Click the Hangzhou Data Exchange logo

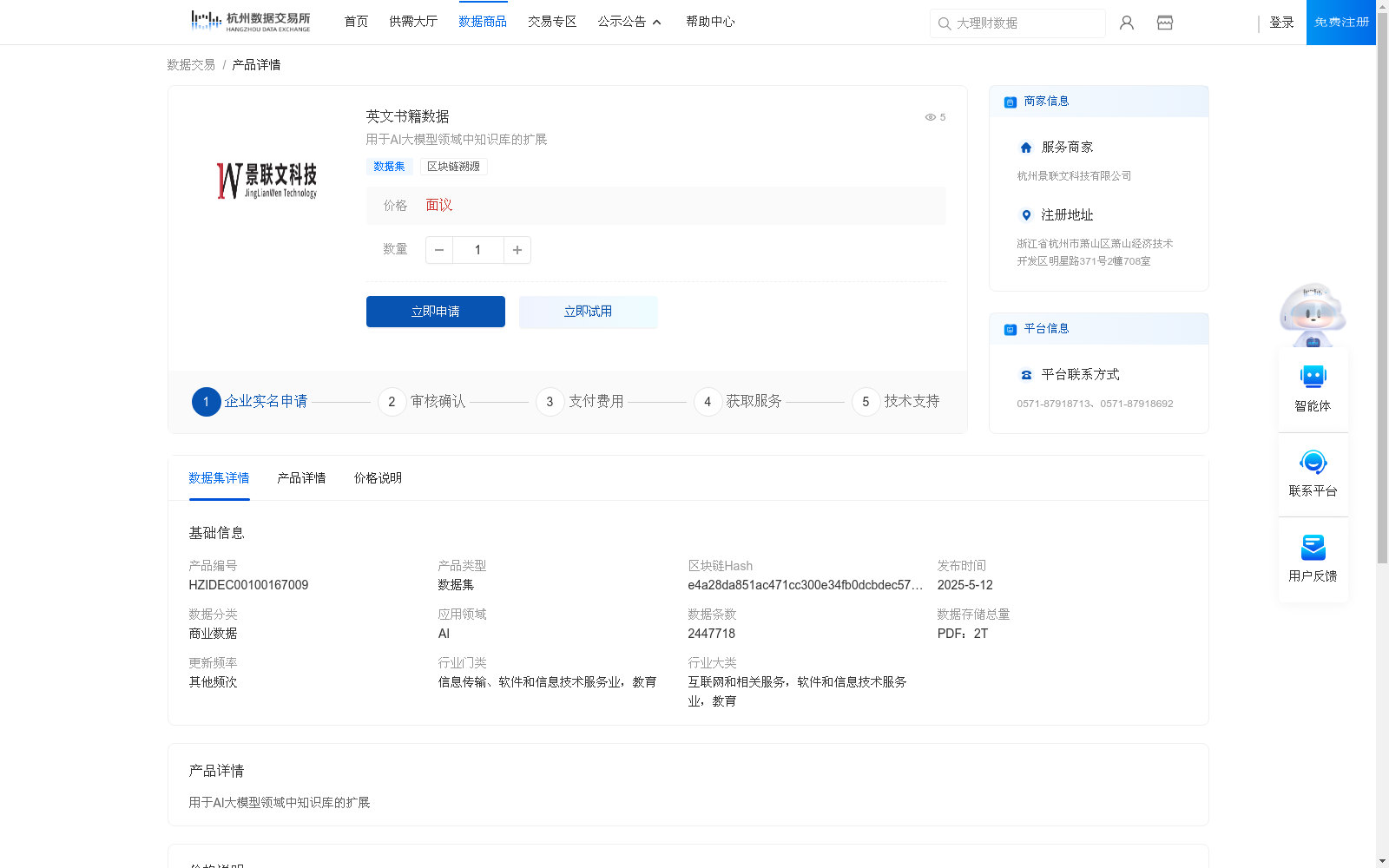[x=250, y=22]
